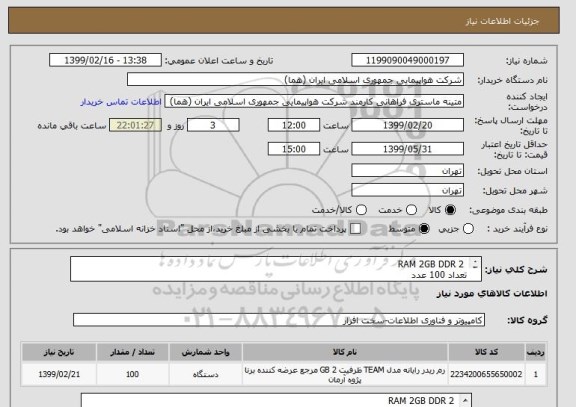
Task: Click need date cell 1399/02/21
Action: point(59,374)
